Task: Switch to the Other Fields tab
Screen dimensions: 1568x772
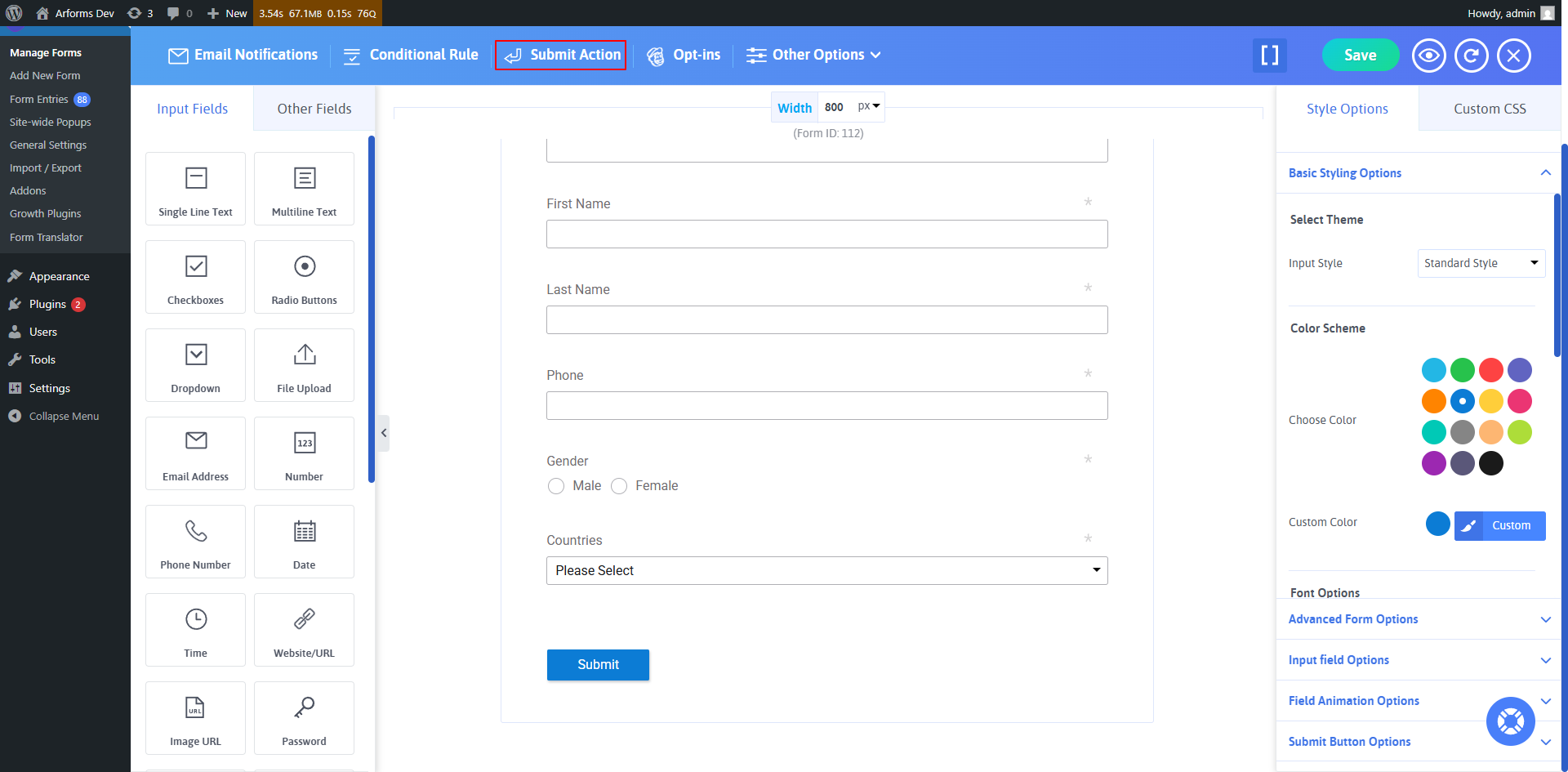Action: [314, 109]
